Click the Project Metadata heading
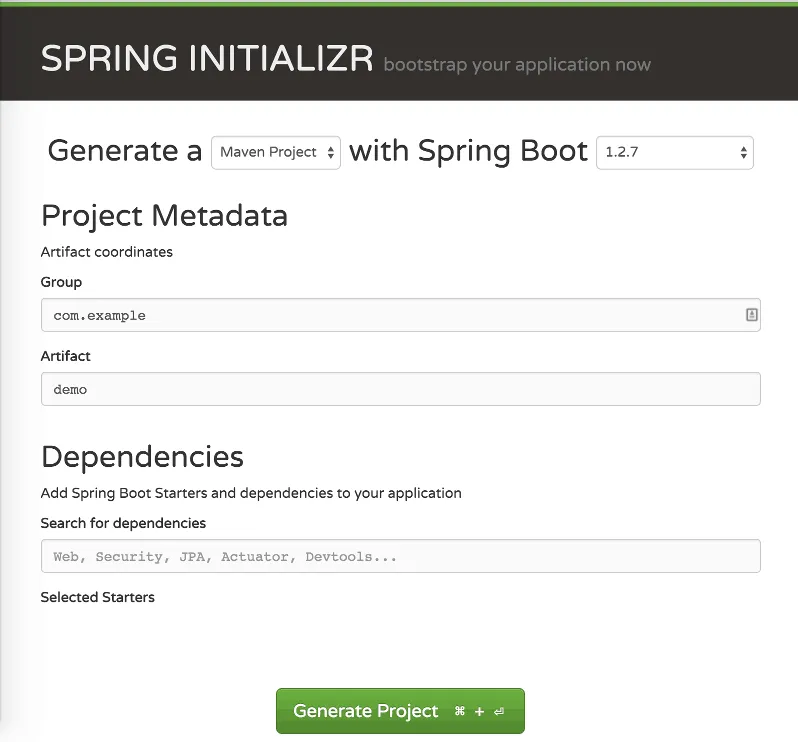This screenshot has height=742, width=798. pyautogui.click(x=164, y=215)
